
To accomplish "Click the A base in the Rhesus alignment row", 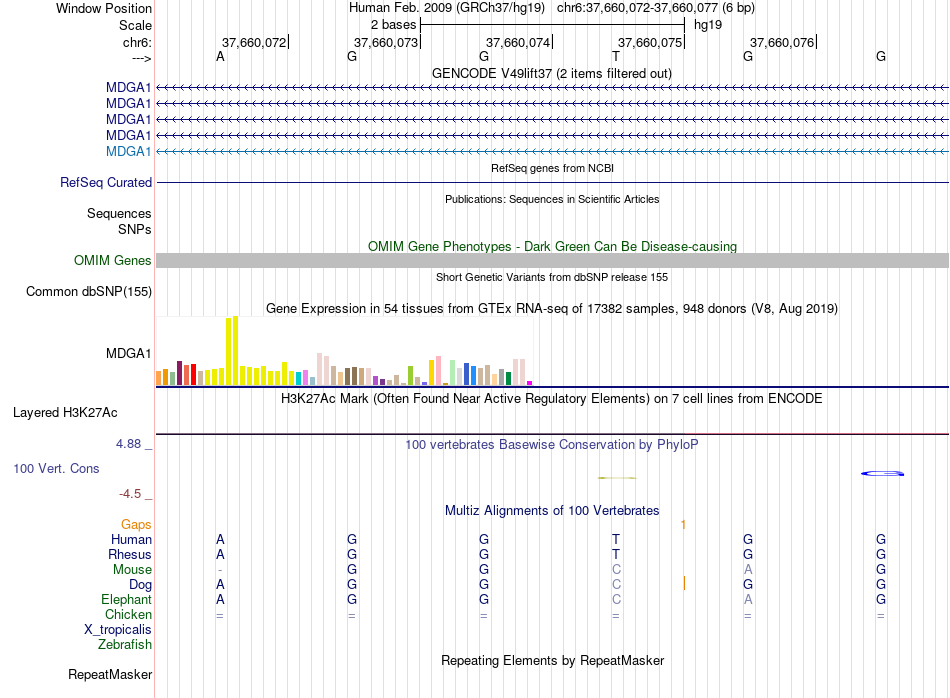I will (x=221, y=554).
